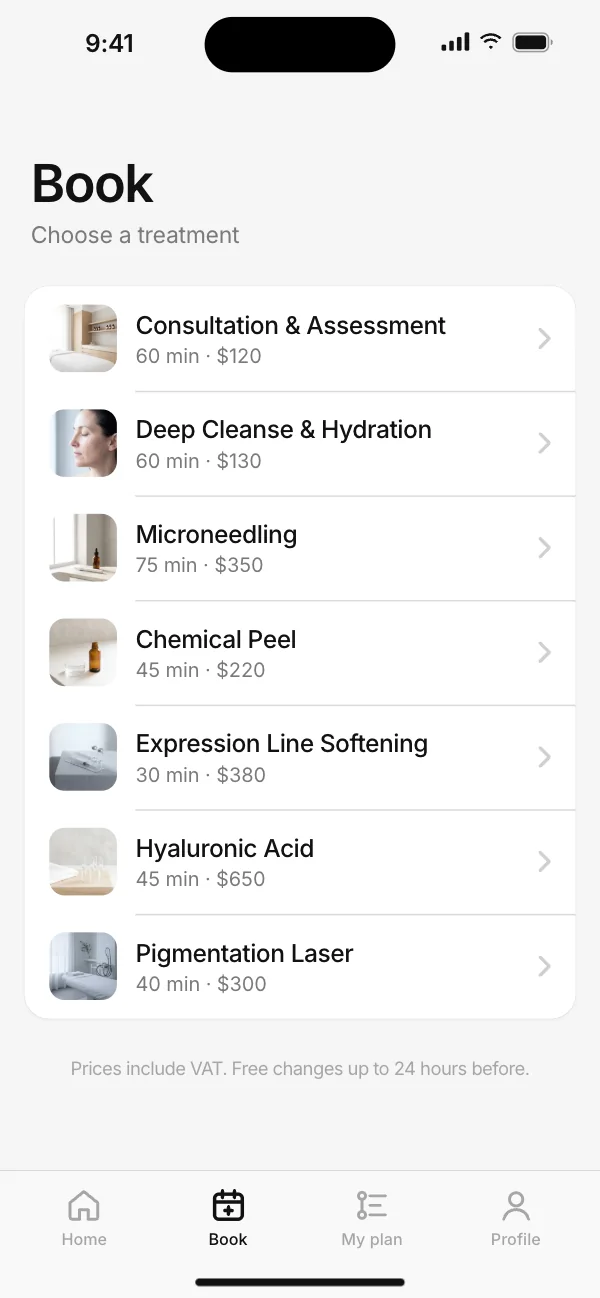Tap the Wi-Fi status icon
The height and width of the screenshot is (1298, 600).
(x=490, y=42)
